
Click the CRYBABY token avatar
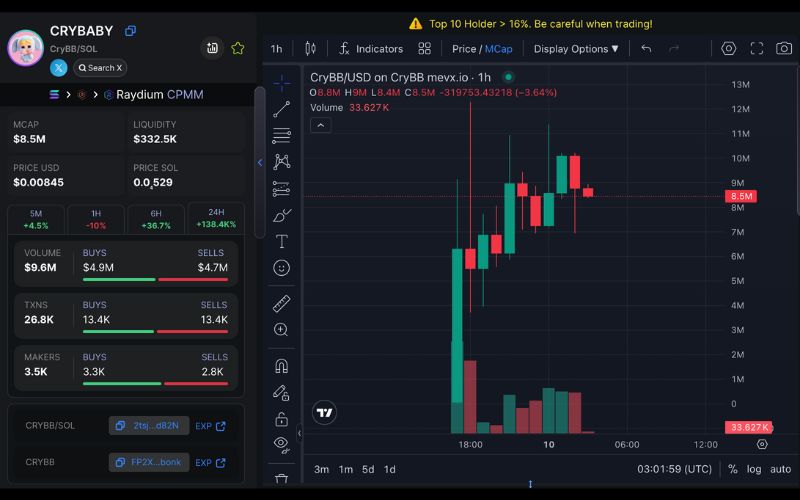[x=26, y=48]
